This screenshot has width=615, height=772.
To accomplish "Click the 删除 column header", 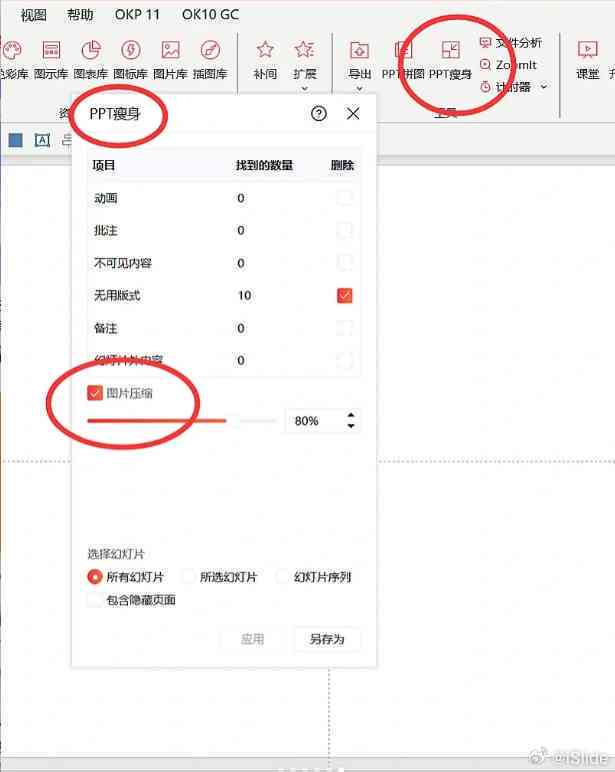I will [342, 165].
